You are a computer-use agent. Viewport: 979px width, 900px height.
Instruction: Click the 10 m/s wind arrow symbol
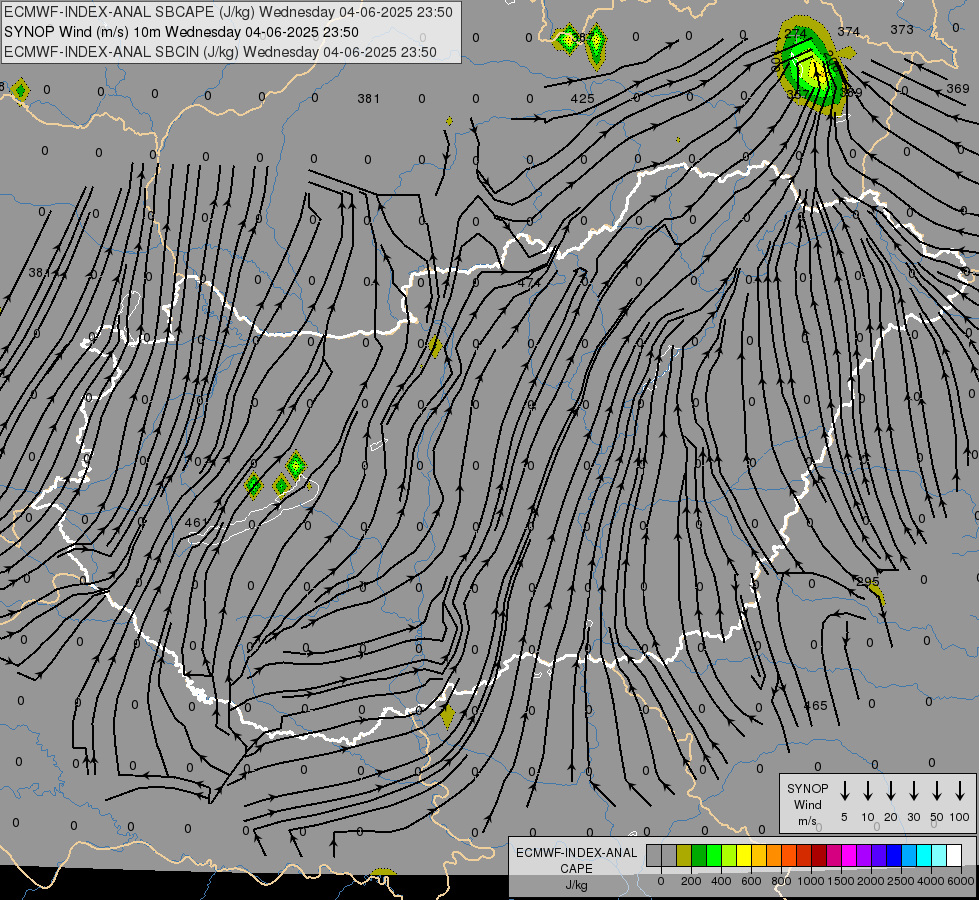click(868, 791)
